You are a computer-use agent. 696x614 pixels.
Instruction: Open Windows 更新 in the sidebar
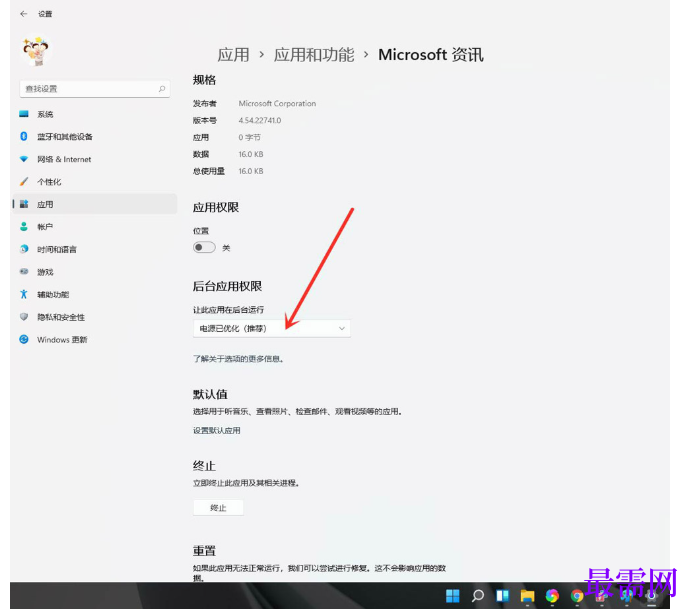[x=94, y=340]
